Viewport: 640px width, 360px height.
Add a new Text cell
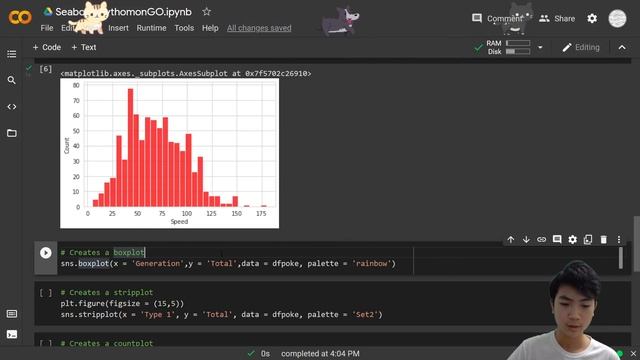(x=84, y=47)
